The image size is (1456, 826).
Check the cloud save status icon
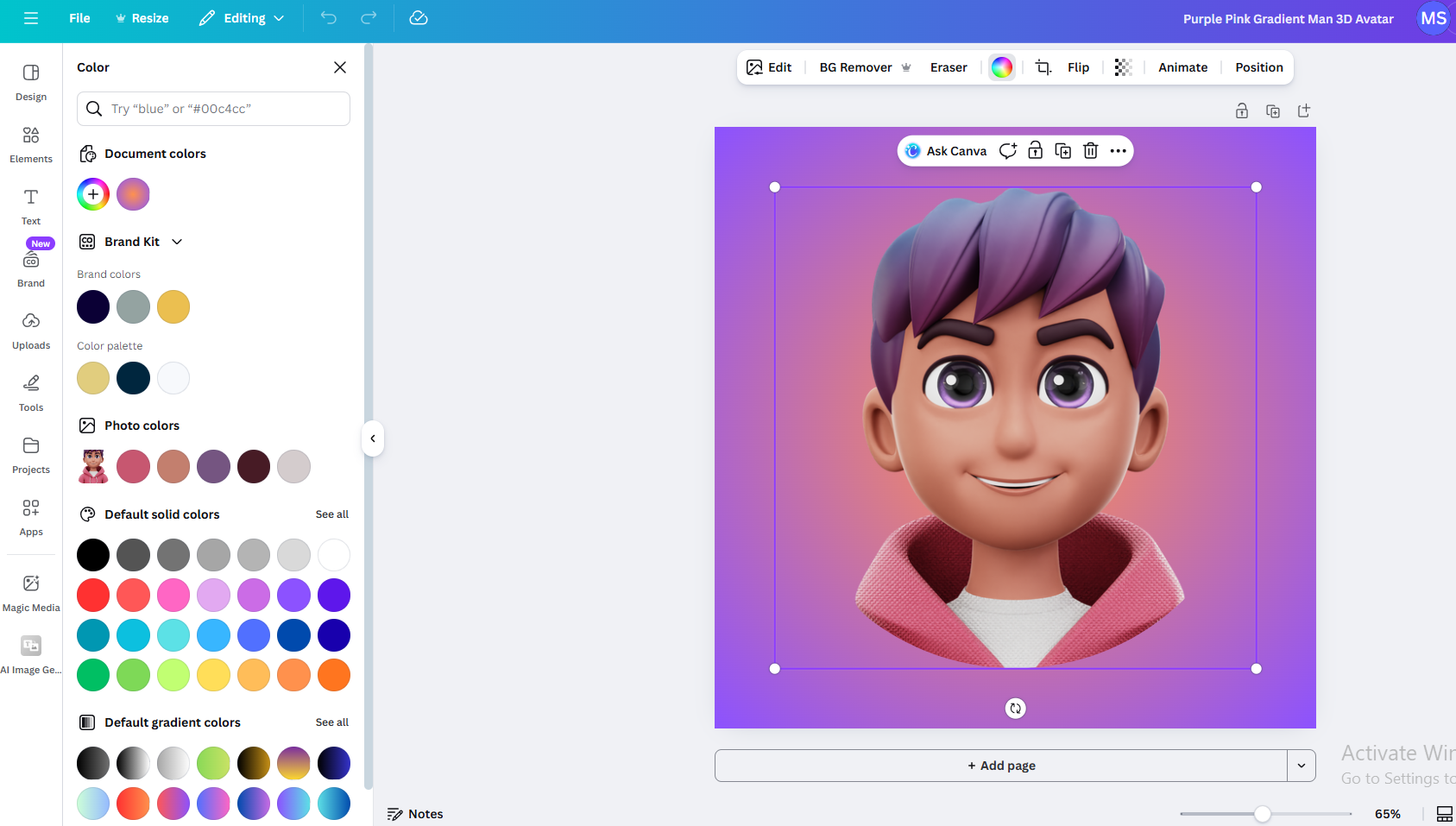click(x=419, y=18)
